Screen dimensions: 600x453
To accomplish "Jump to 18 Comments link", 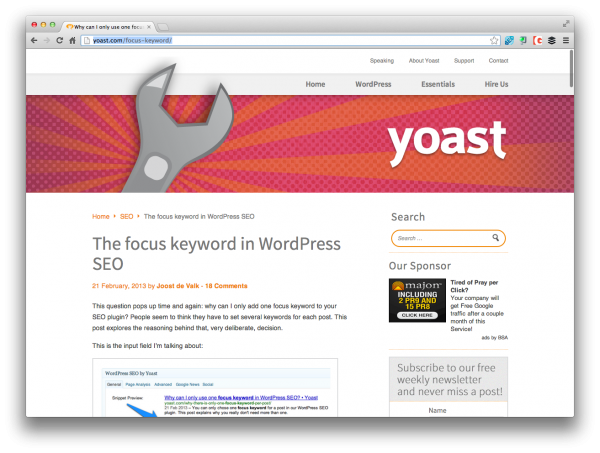I will pos(226,286).
